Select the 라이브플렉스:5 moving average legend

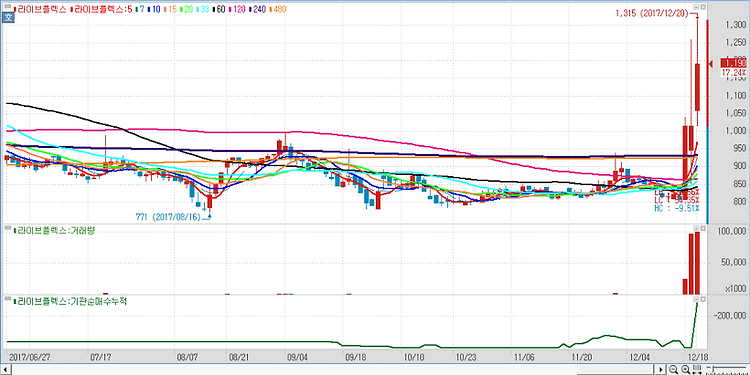tap(101, 9)
